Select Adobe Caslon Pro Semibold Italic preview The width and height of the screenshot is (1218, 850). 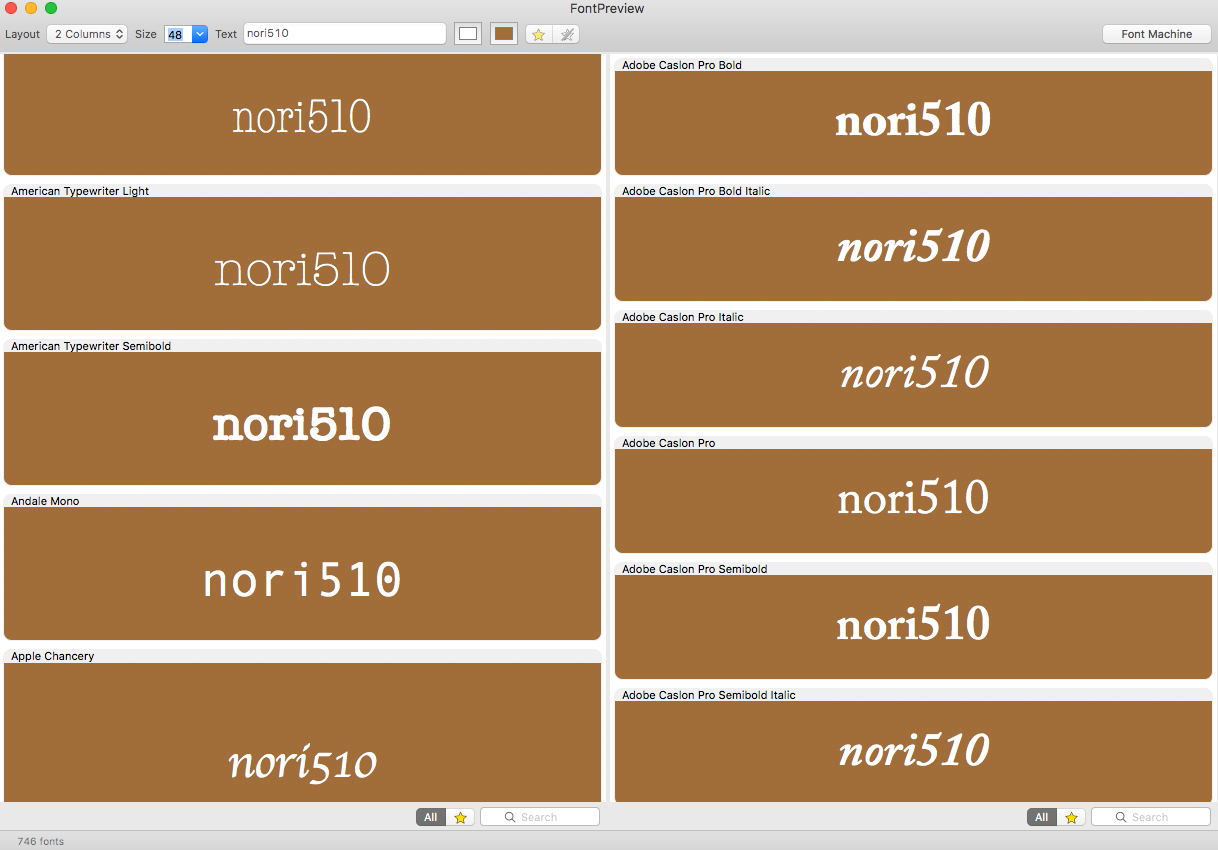[x=913, y=750]
